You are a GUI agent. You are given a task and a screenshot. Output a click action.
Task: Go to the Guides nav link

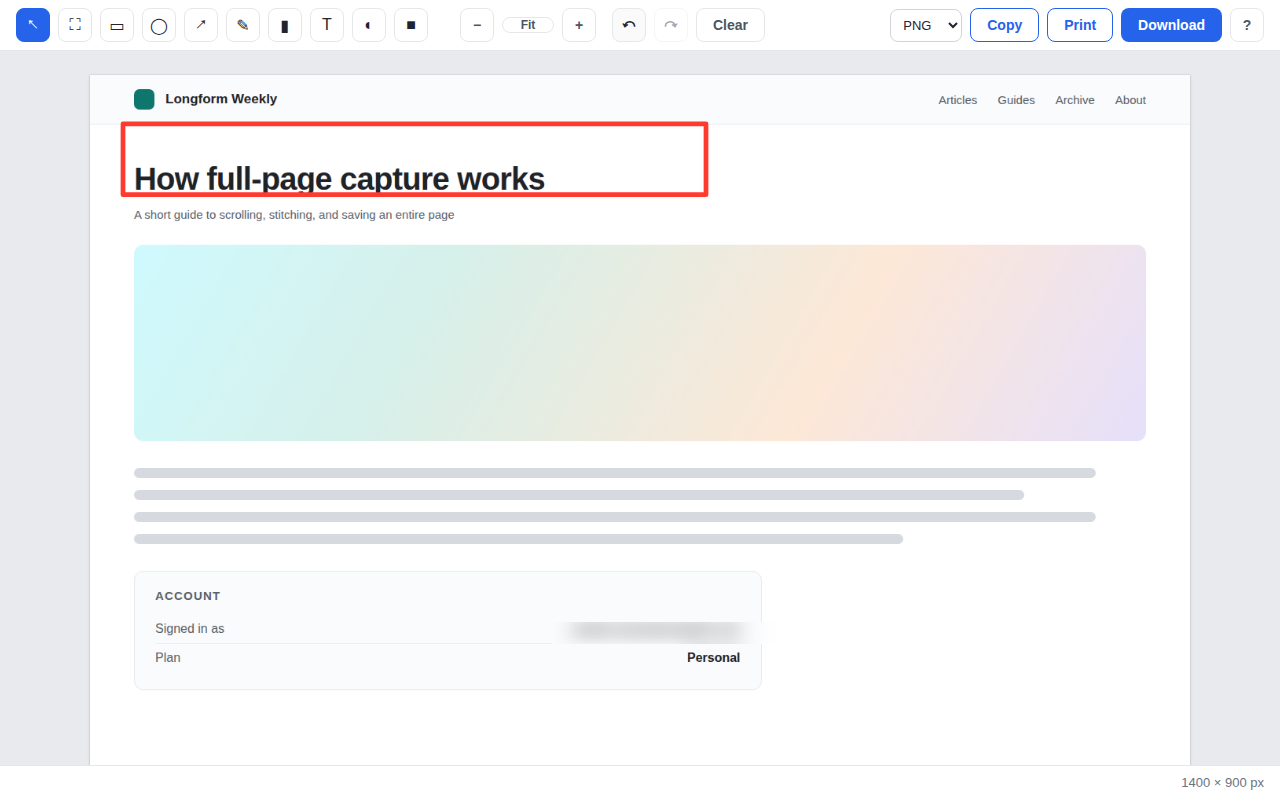click(1016, 100)
